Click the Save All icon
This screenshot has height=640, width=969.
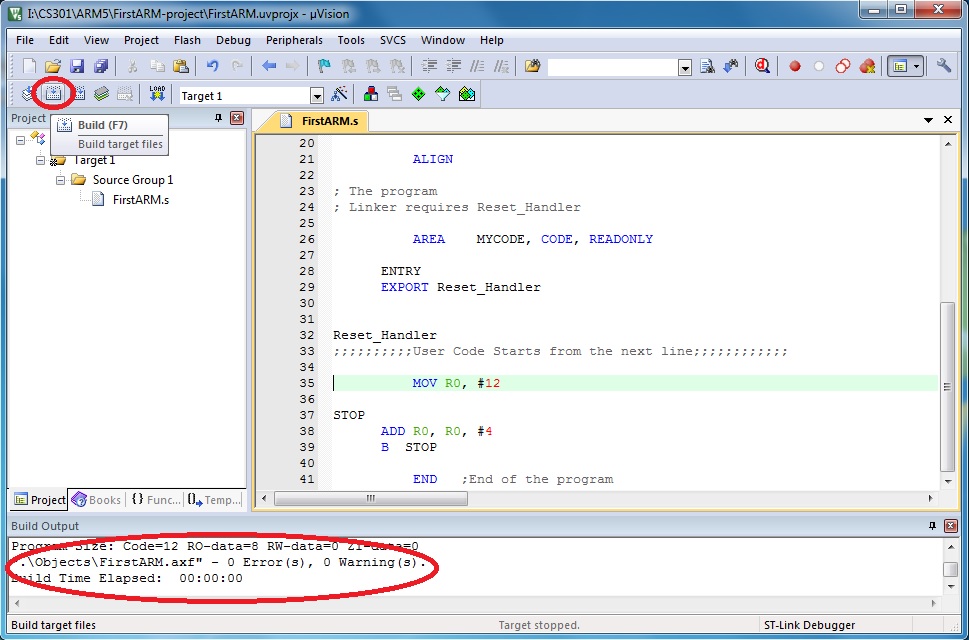pyautogui.click(x=100, y=66)
